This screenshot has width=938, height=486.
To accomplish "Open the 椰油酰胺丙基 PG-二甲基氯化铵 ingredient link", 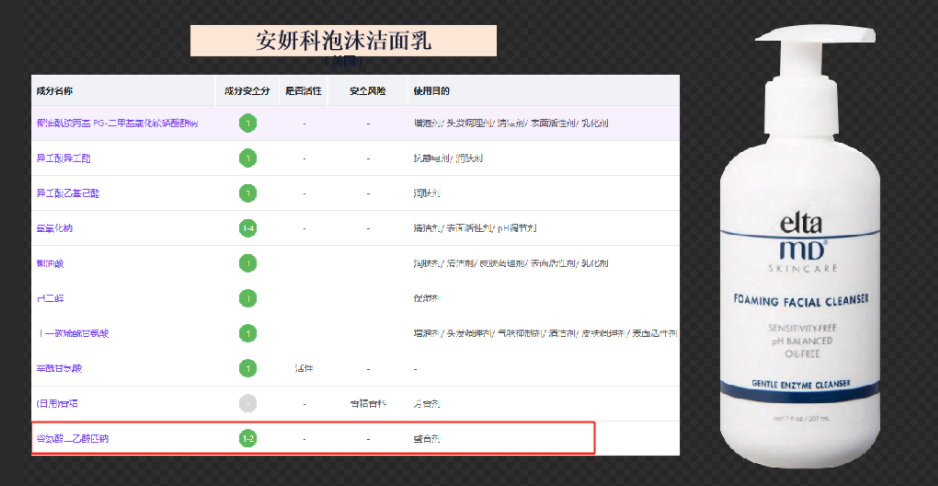I will point(117,123).
